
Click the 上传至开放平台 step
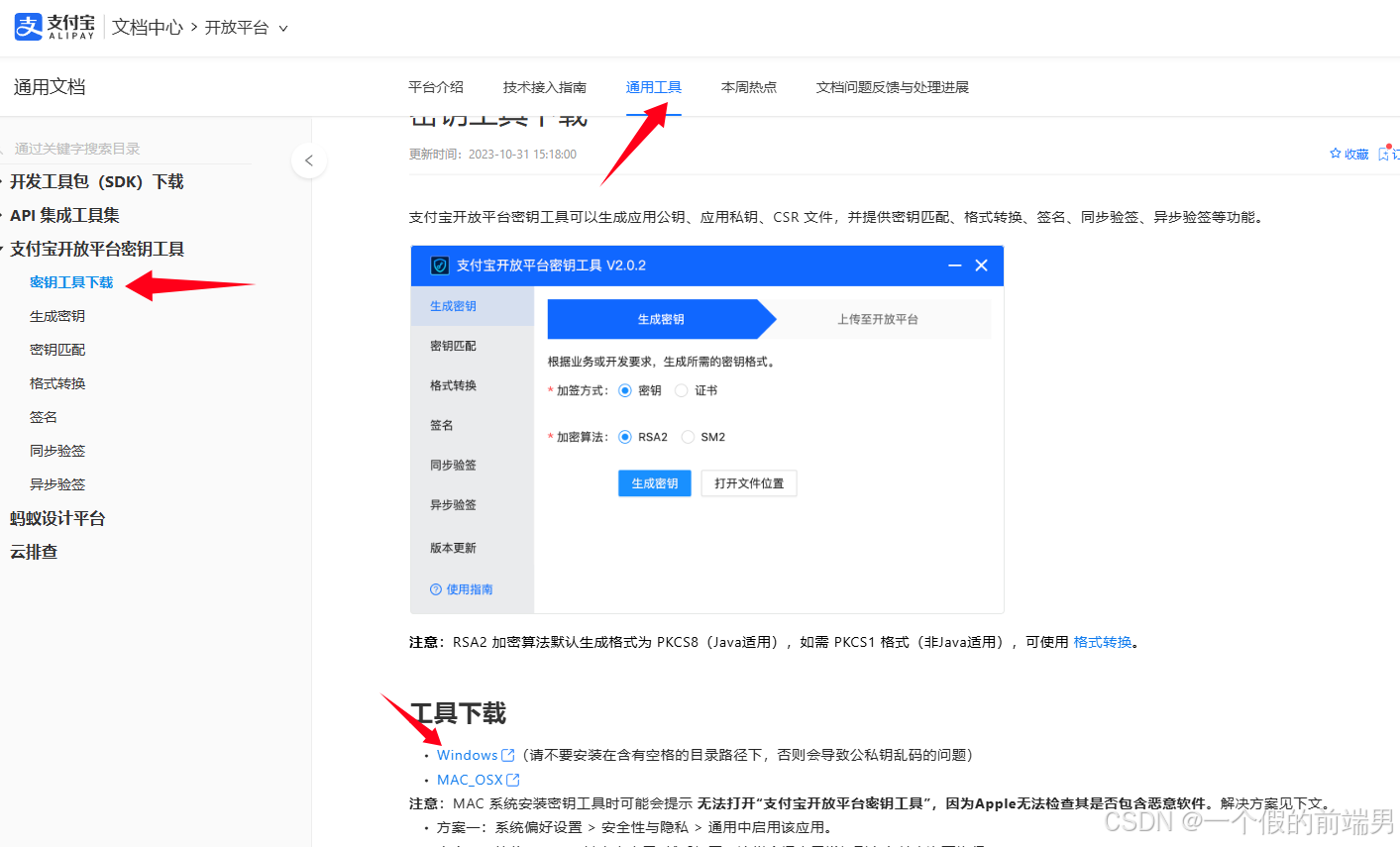878,319
